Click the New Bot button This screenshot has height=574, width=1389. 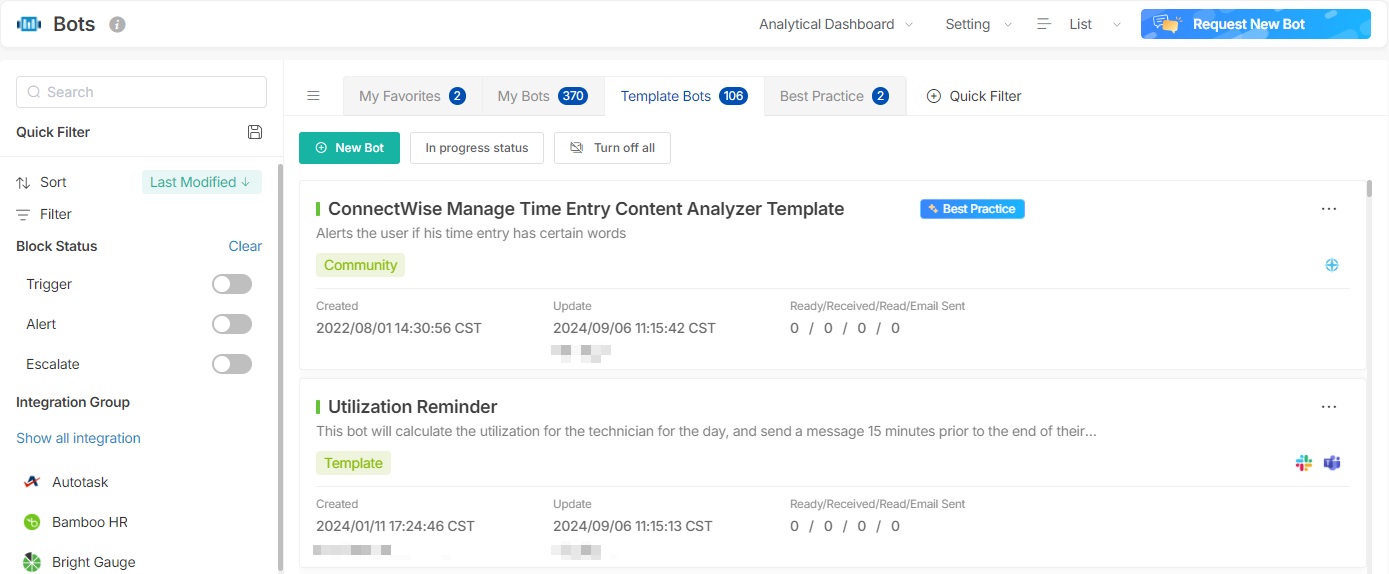pos(349,148)
